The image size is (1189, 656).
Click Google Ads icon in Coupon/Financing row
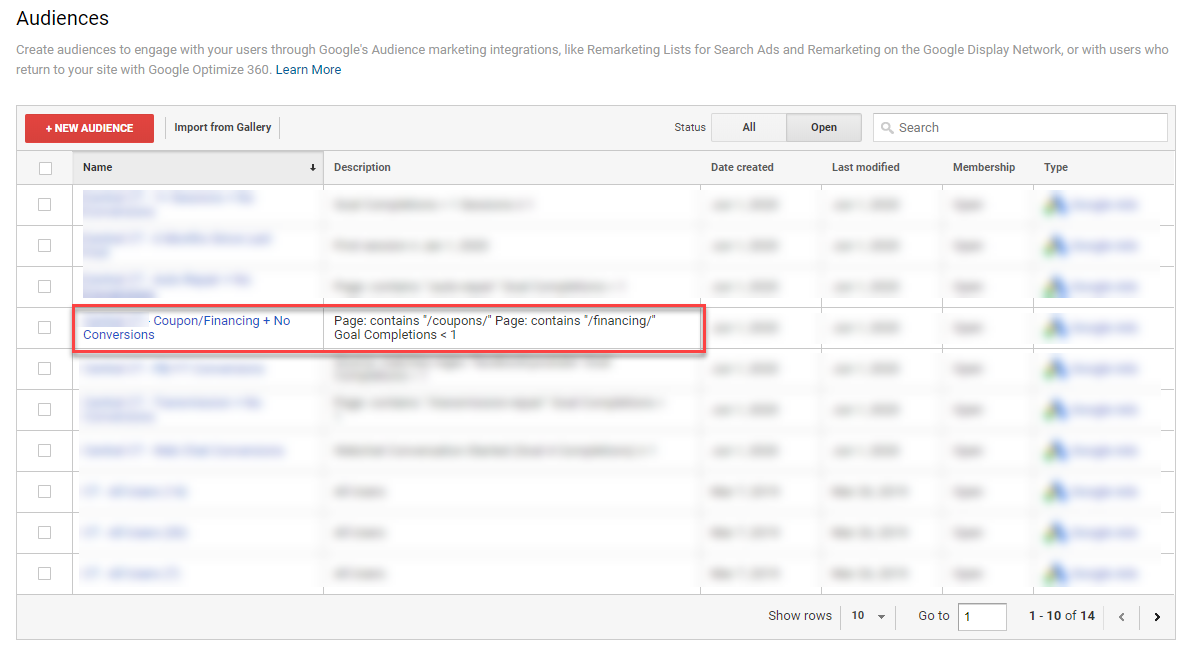coord(1052,328)
